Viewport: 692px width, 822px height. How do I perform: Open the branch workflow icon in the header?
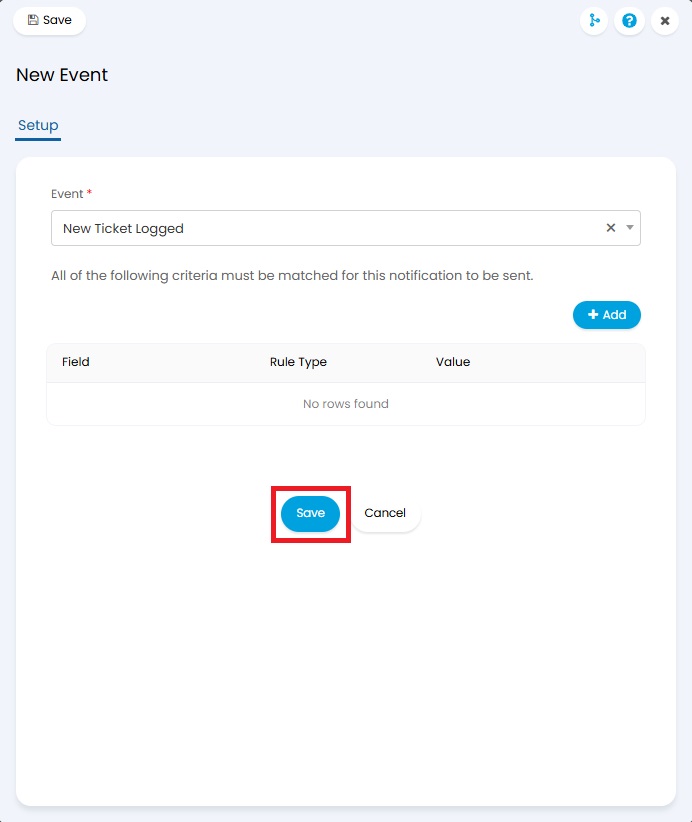pyautogui.click(x=594, y=20)
